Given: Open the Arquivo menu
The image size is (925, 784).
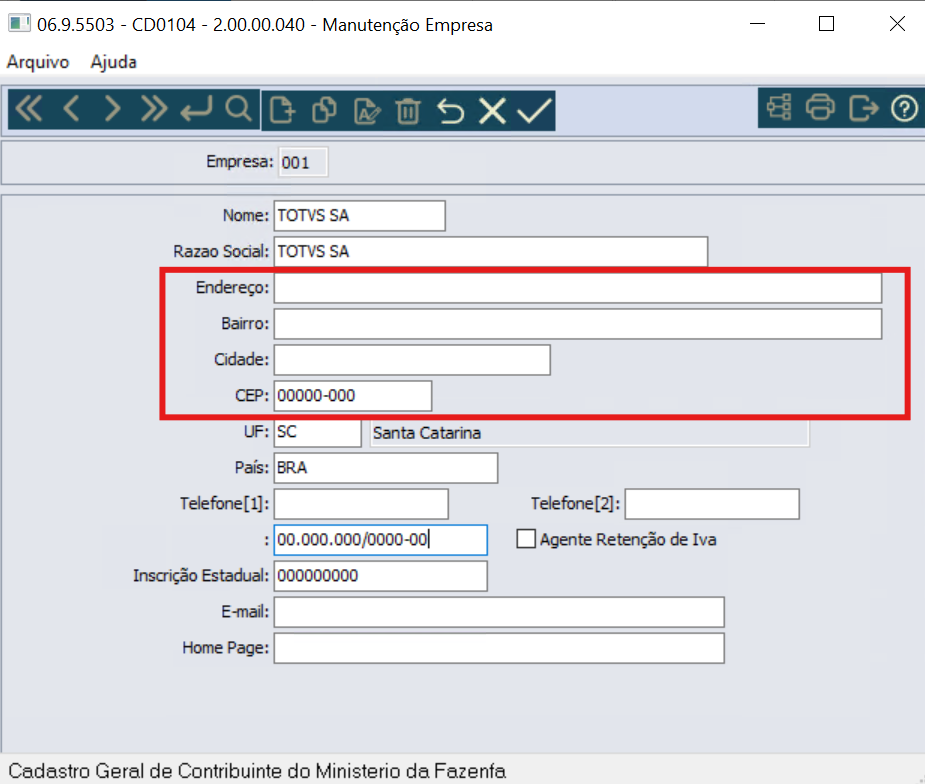Looking at the screenshot, I should tap(38, 62).
